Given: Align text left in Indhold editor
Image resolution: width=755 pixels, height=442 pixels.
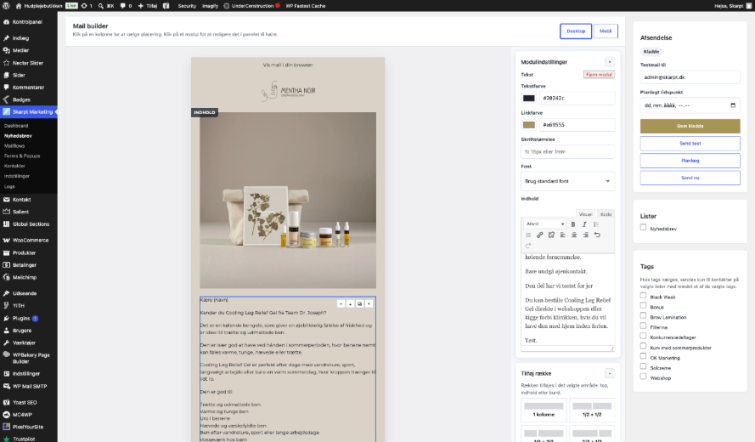Looking at the screenshot, I should coord(562,235).
